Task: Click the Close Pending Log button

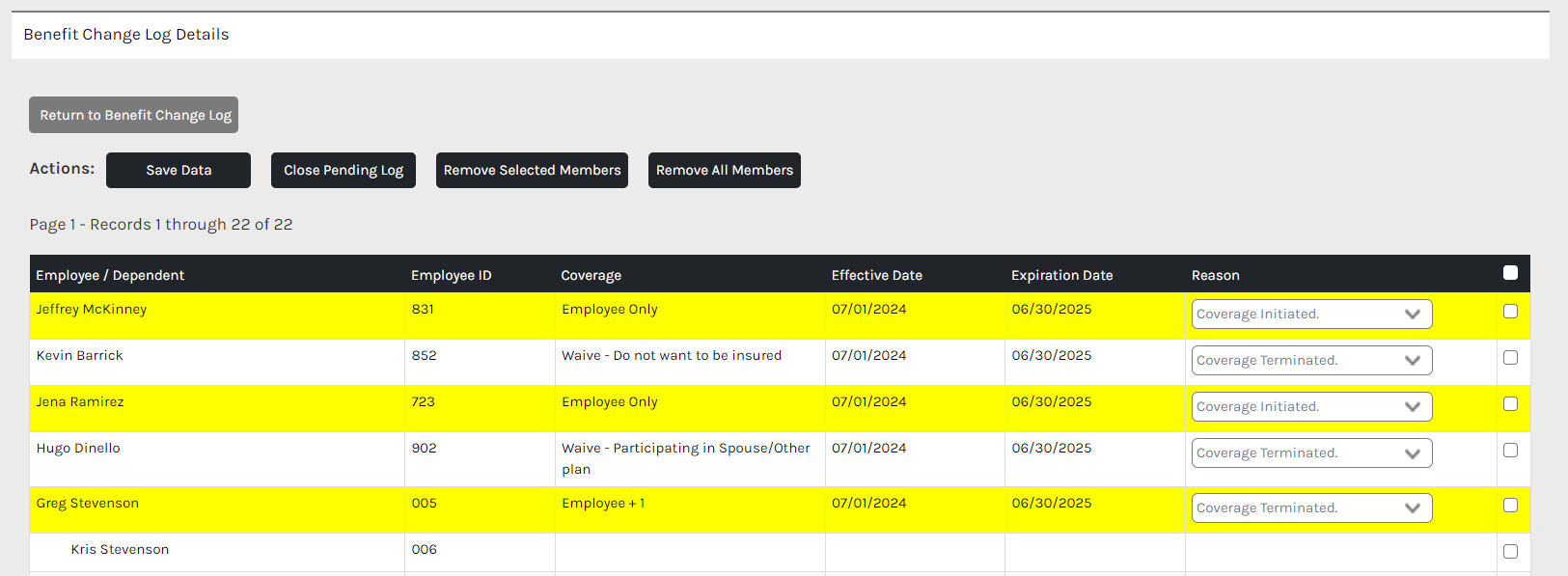Action: 343,170
